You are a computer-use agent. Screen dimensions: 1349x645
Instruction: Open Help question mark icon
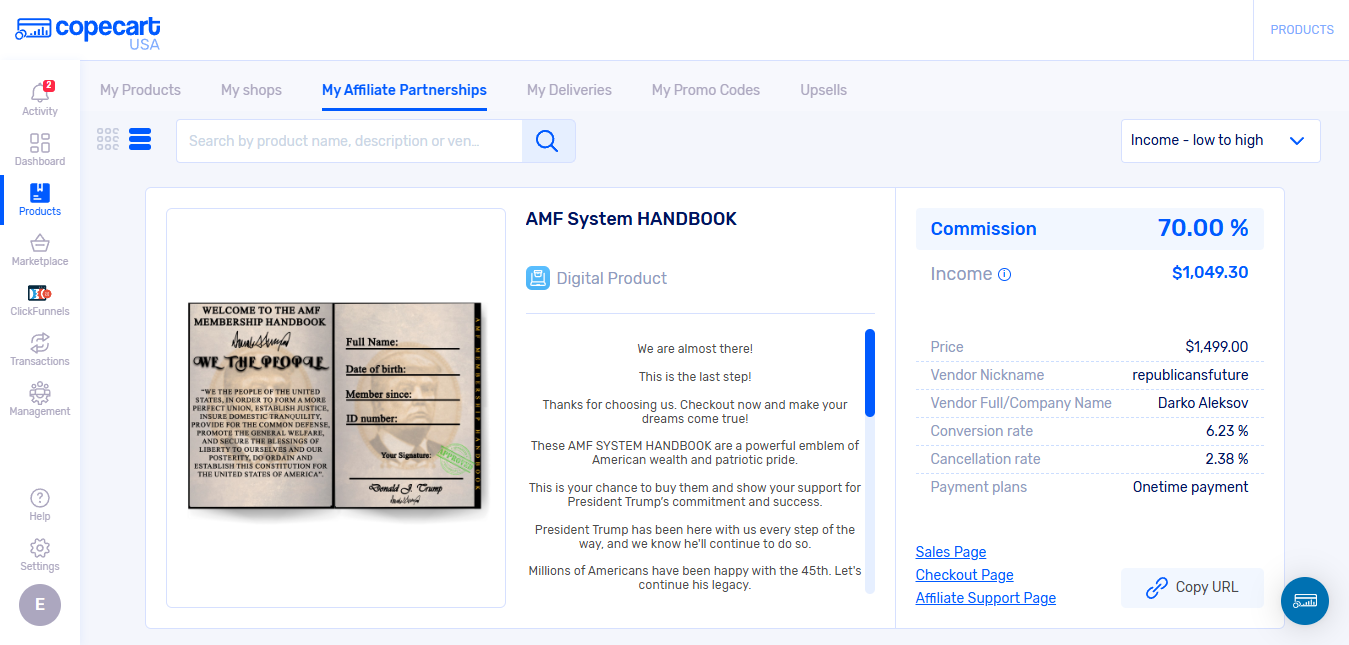tap(40, 498)
